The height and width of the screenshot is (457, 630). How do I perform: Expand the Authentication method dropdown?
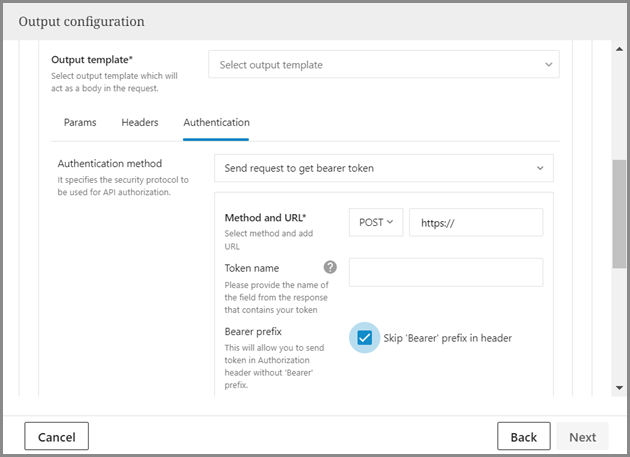pos(383,168)
